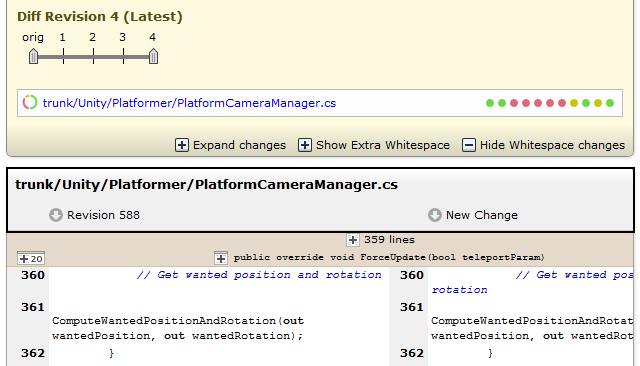Click line number 360 in left column
This screenshot has height=366, width=640.
(x=33, y=275)
